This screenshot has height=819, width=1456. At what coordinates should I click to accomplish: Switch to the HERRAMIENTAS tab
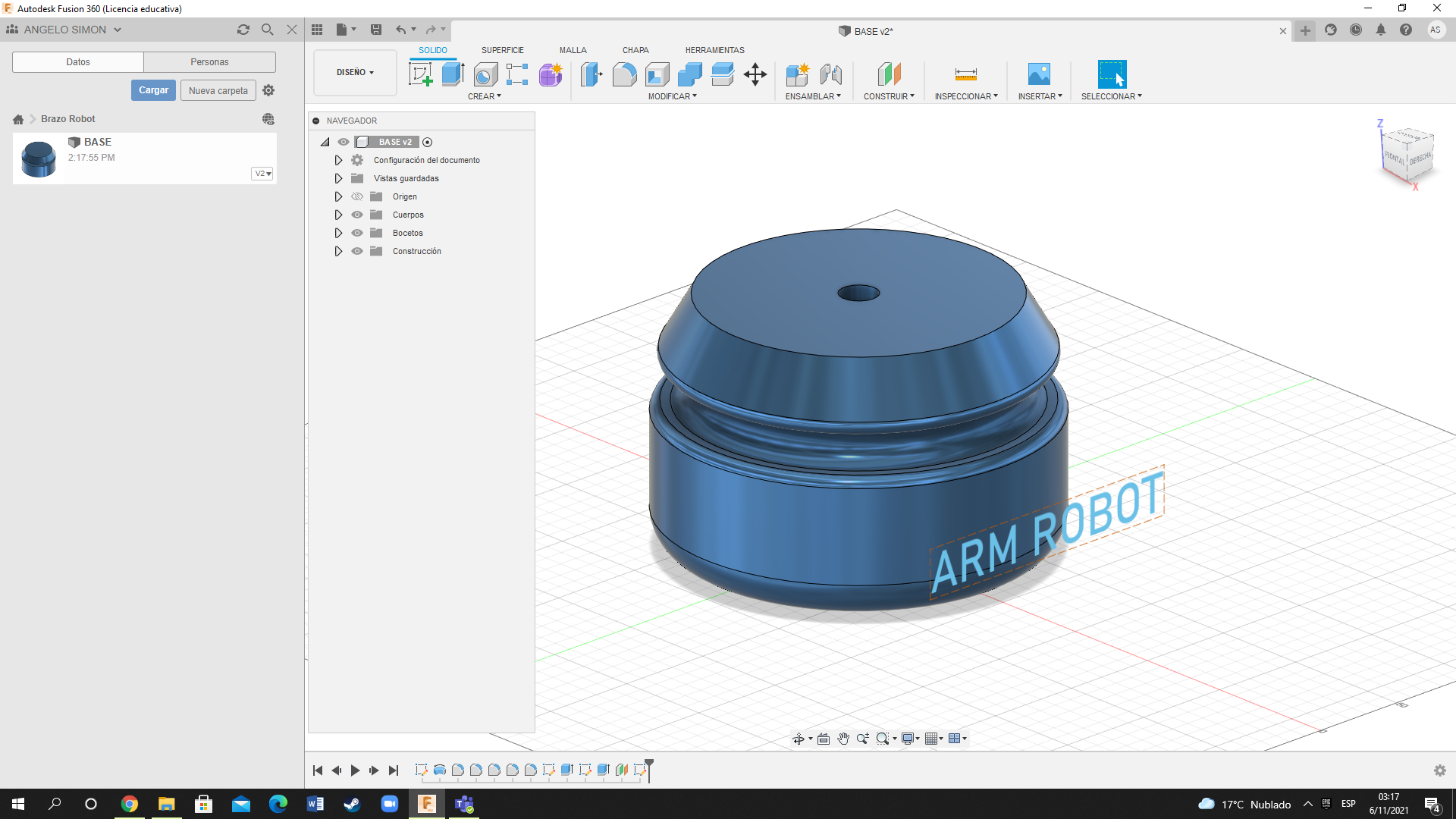coord(715,50)
